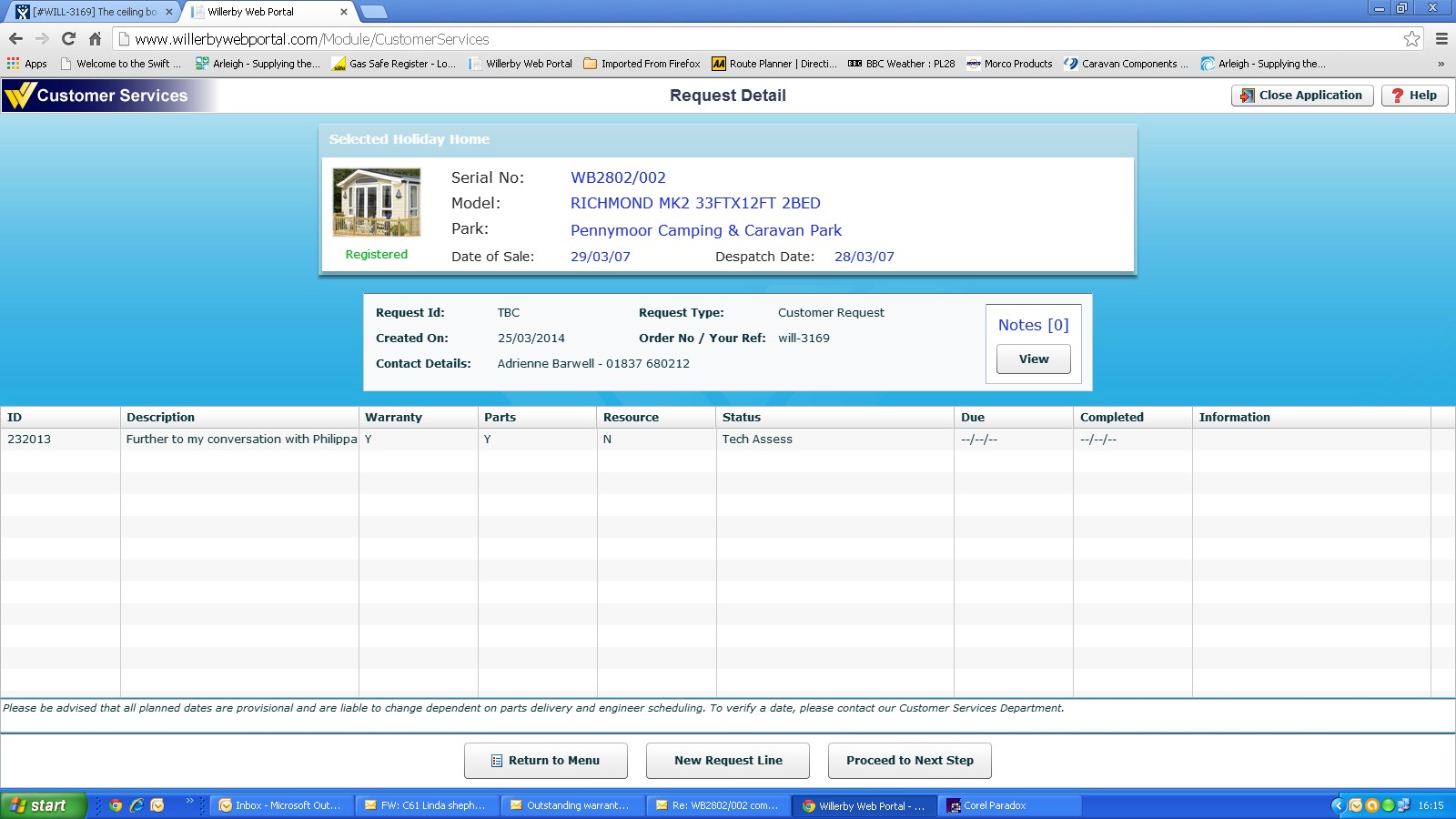Expand hidden bookmarks overflow chevron

coord(1441,64)
